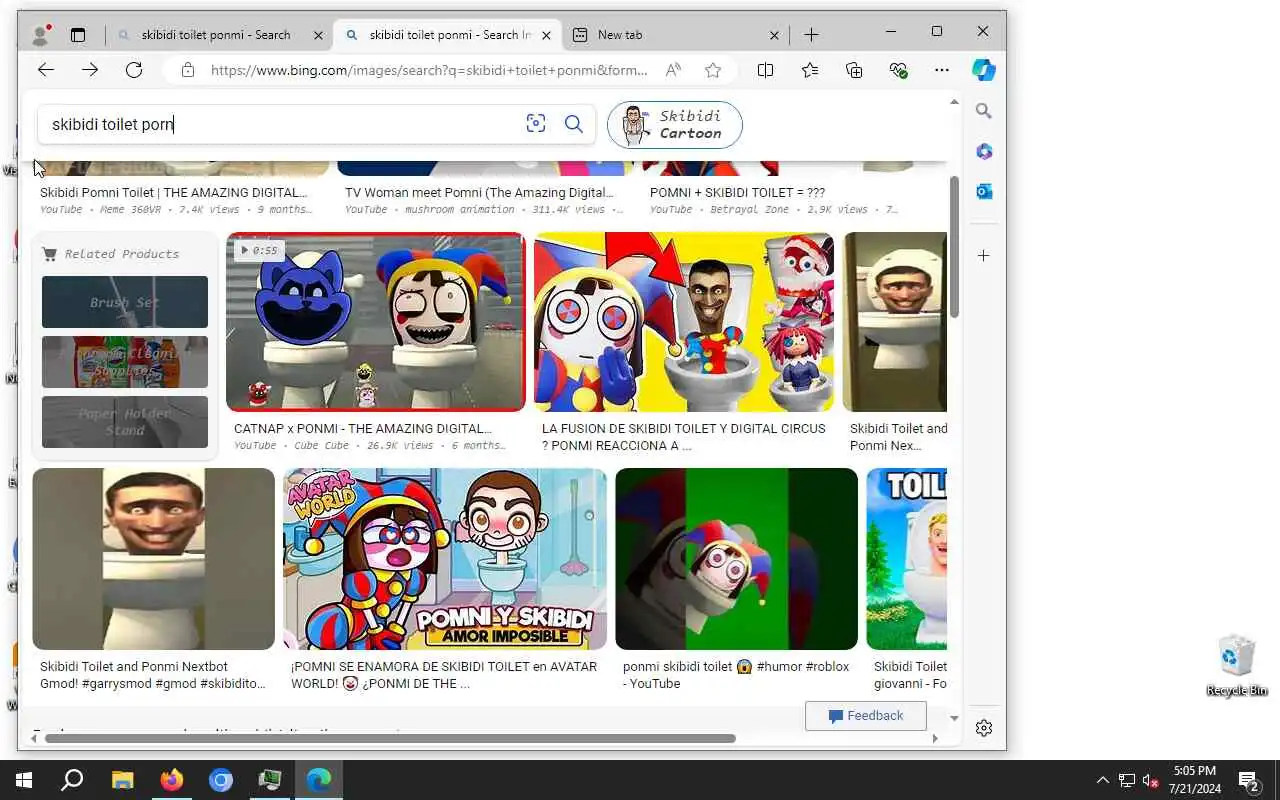Open Collections panel
Screen dimensions: 1280x800
coord(854,70)
